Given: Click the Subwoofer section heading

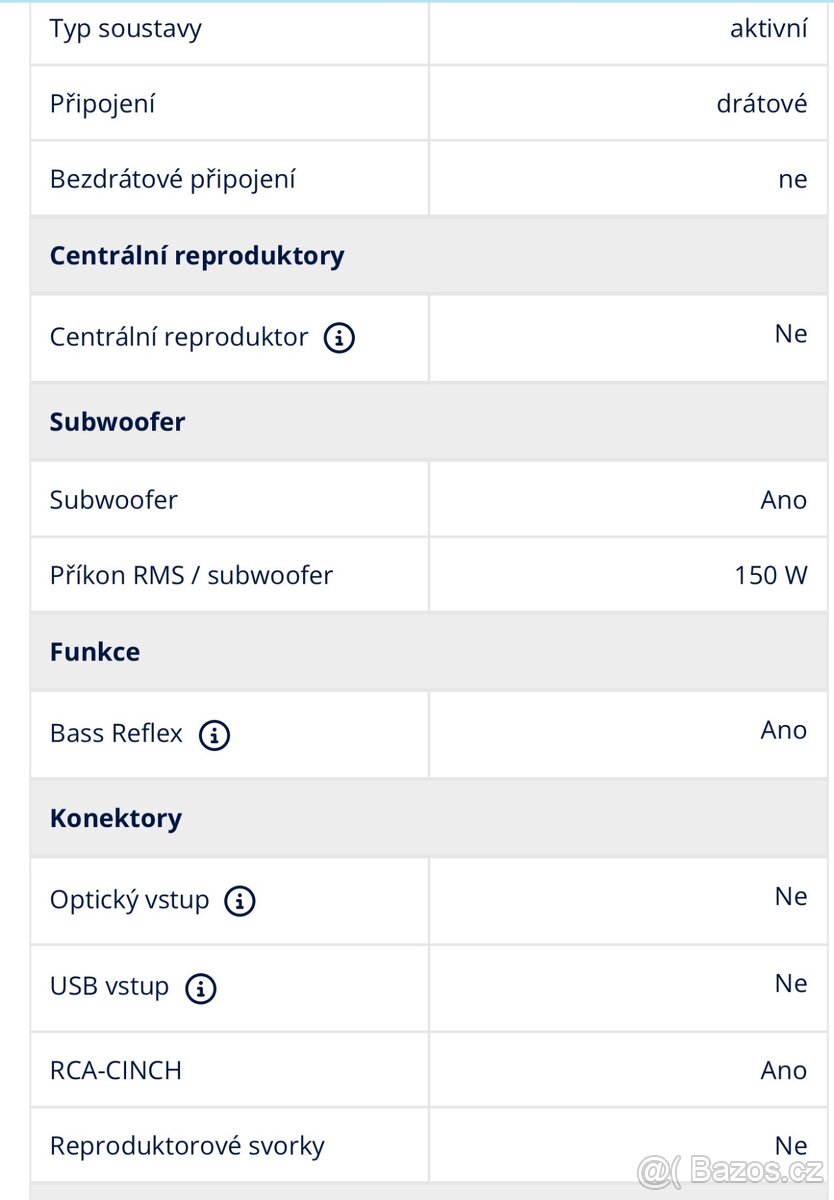Looking at the screenshot, I should (118, 421).
